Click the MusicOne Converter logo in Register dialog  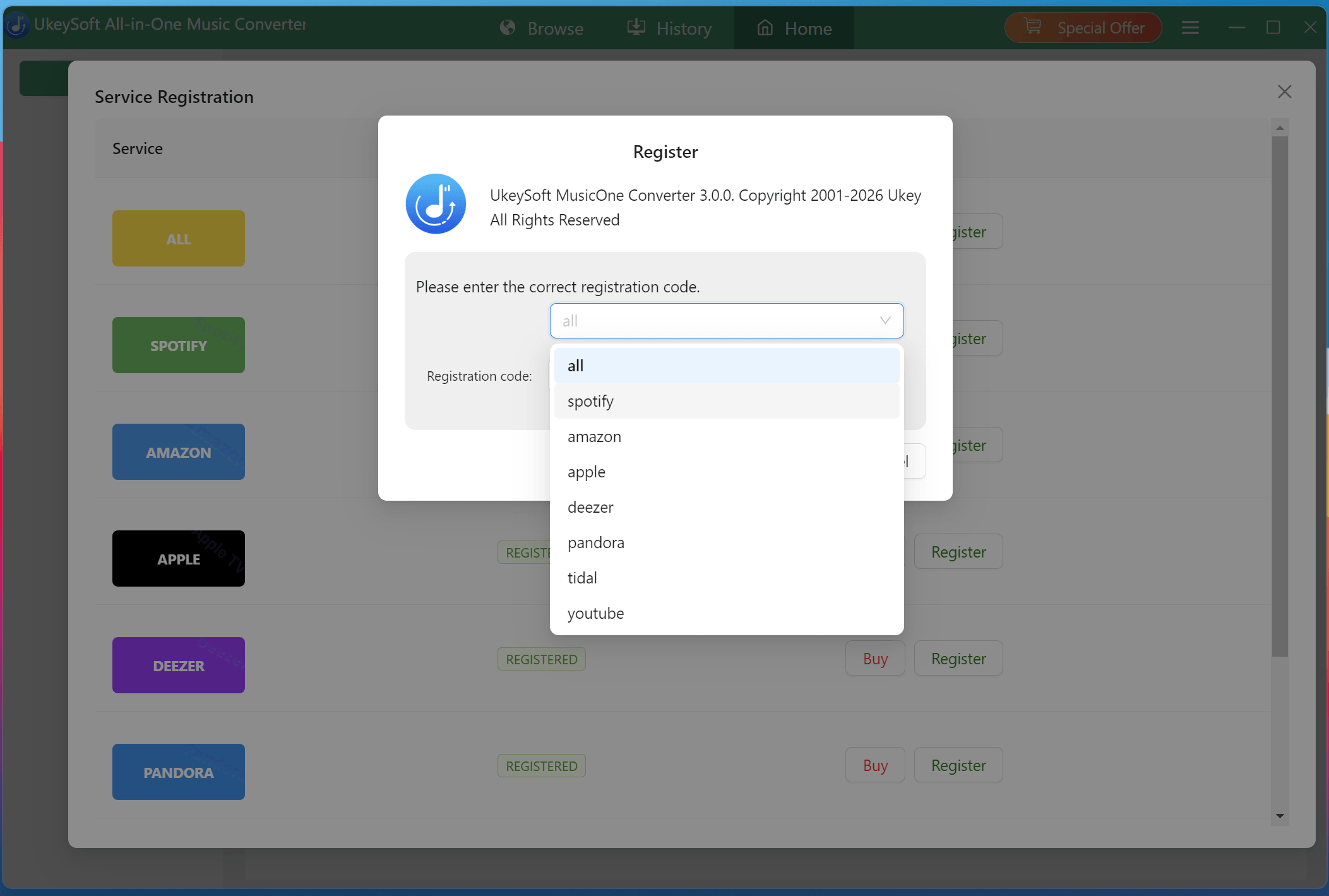coord(435,203)
